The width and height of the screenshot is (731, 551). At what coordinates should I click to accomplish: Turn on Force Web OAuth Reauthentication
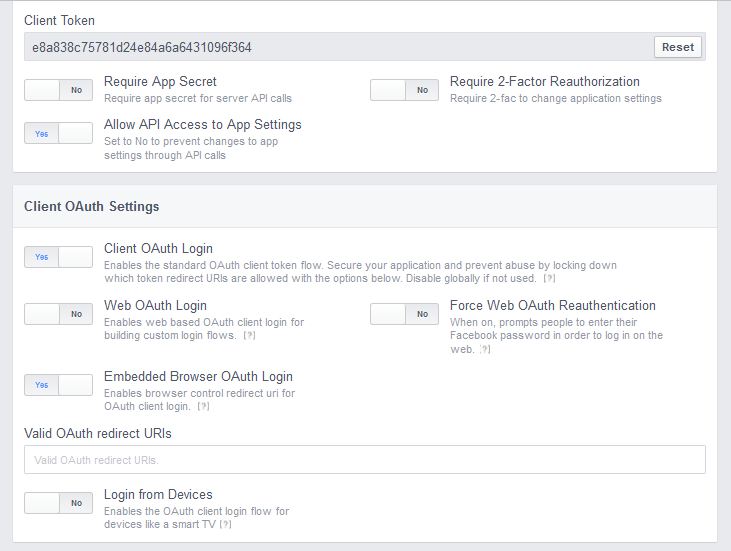coord(404,314)
